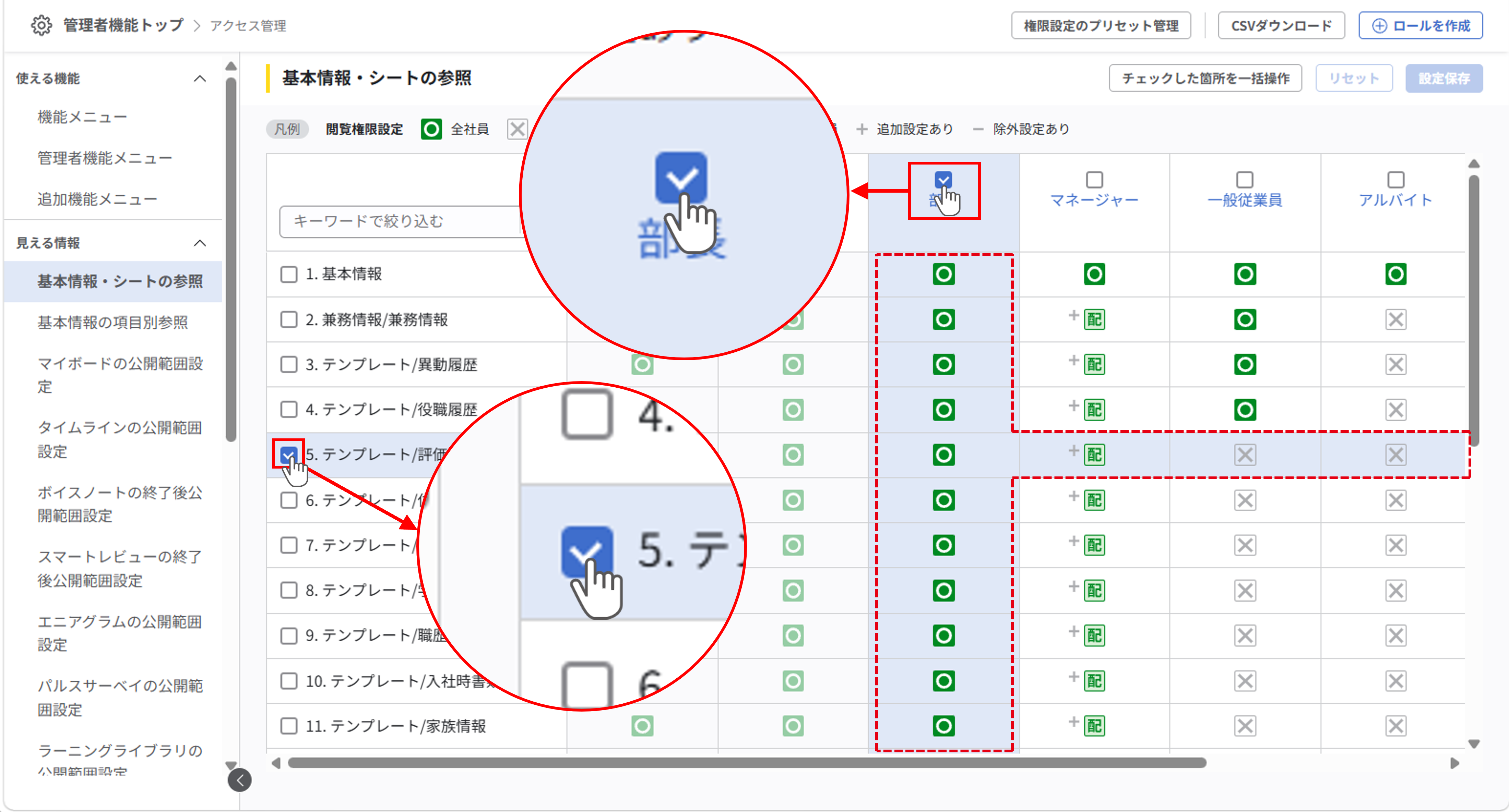The image size is (1509, 812).
Task: Click the CSVダウンロード button
Action: pos(1281,26)
